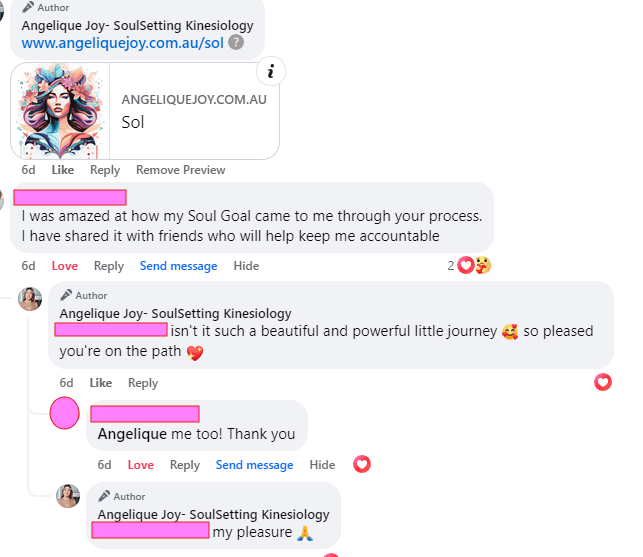Open the heart and hug reactions count

click(469, 265)
